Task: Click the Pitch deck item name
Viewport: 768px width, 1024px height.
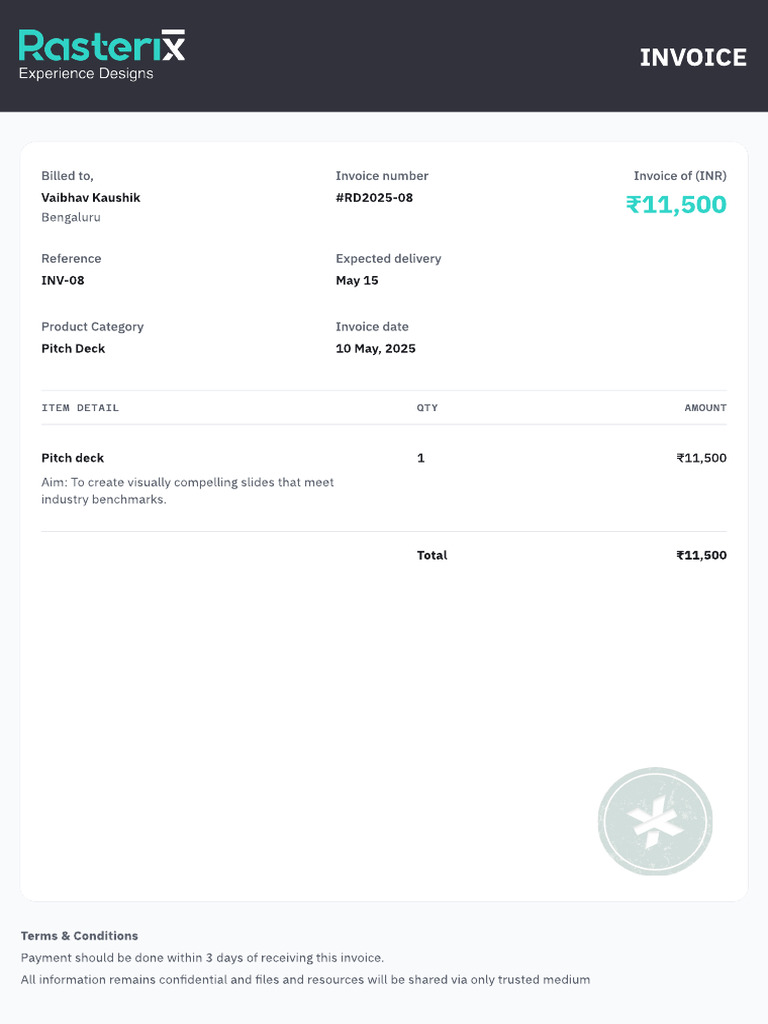Action: [x=73, y=458]
